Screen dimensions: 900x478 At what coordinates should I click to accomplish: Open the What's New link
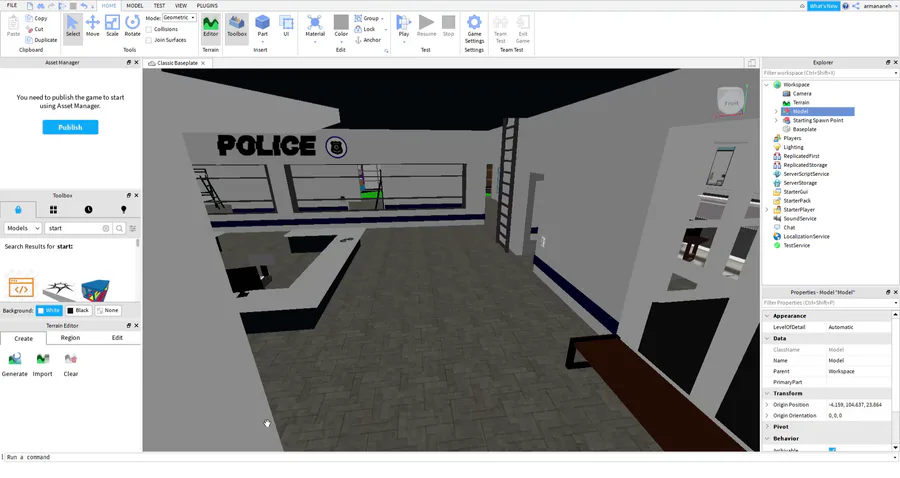click(823, 6)
